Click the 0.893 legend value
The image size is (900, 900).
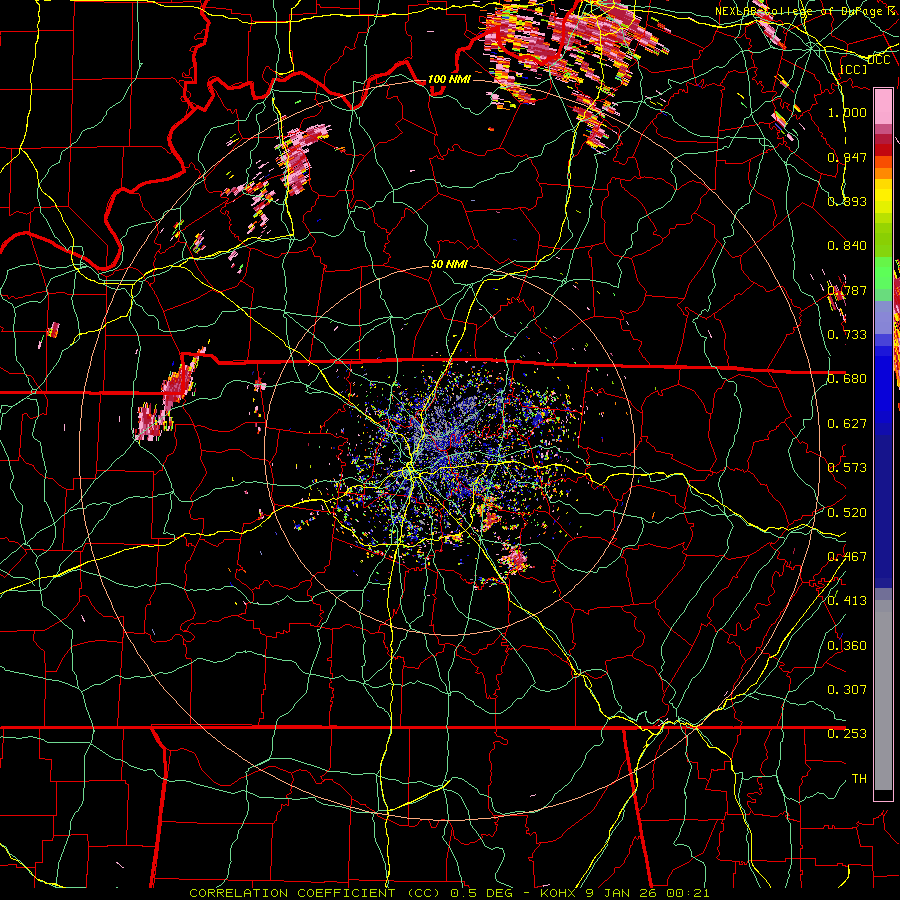pos(847,201)
